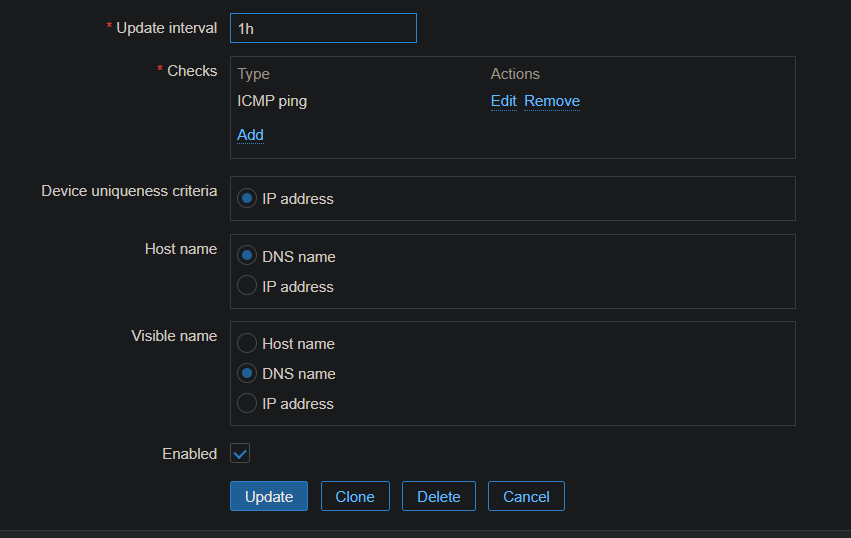Set Visible name to IP address

coord(248,404)
